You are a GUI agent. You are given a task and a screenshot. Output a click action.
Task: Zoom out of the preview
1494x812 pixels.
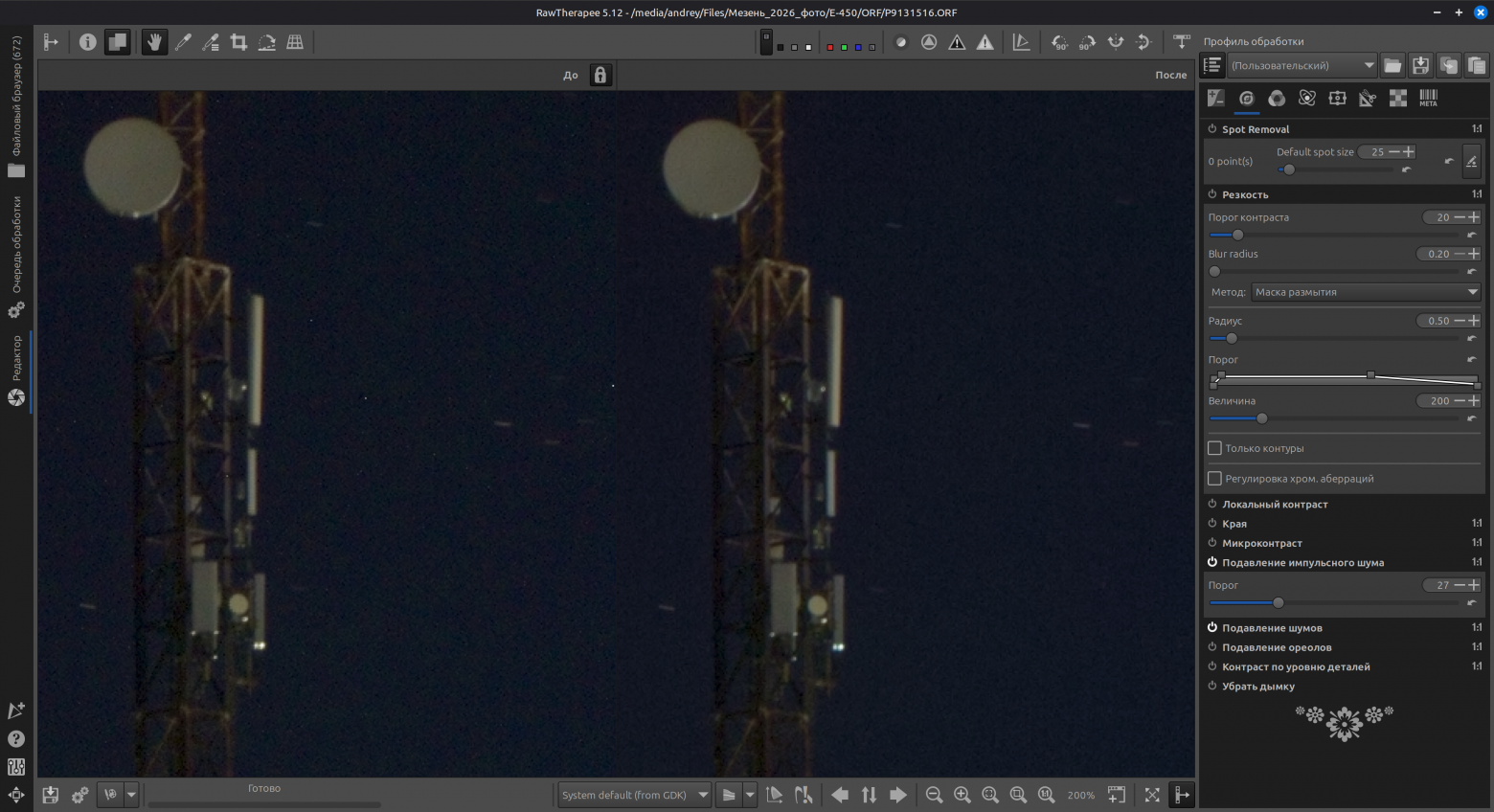tap(934, 795)
